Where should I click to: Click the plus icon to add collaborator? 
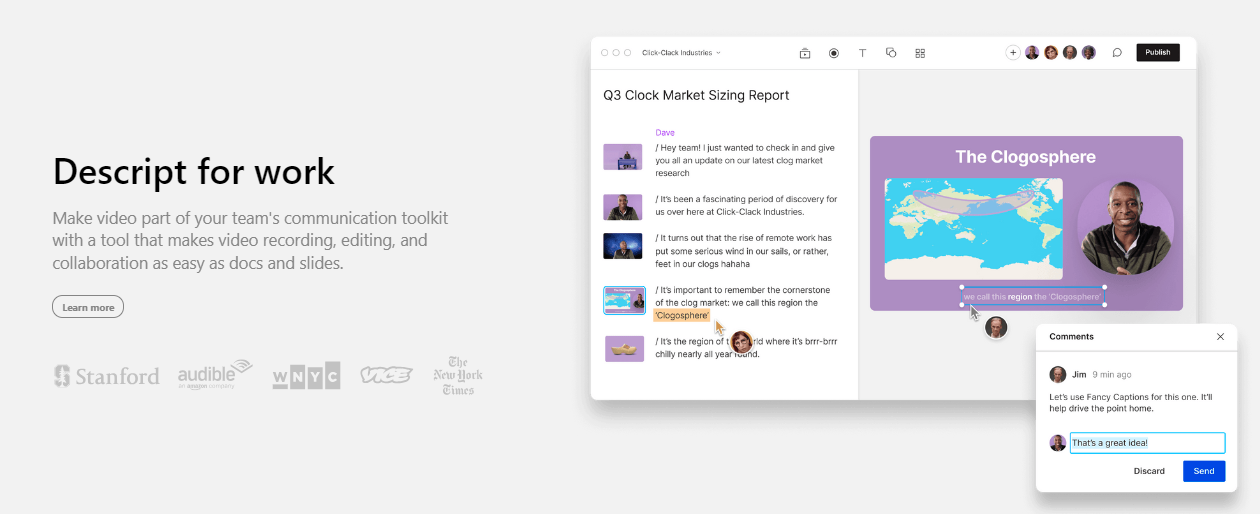(x=1012, y=53)
